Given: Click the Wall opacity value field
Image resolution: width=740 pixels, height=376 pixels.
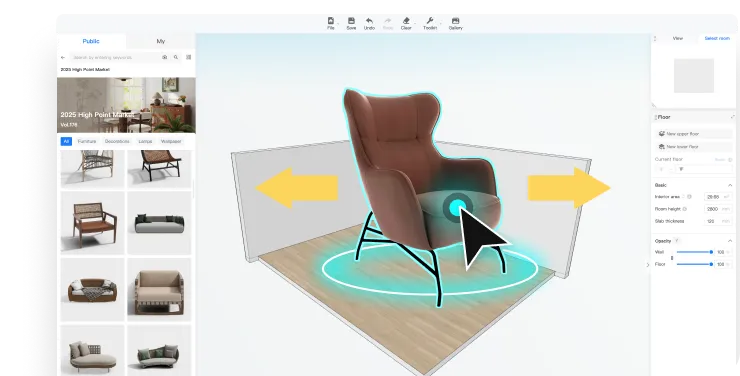Looking at the screenshot, I should (x=723, y=252).
